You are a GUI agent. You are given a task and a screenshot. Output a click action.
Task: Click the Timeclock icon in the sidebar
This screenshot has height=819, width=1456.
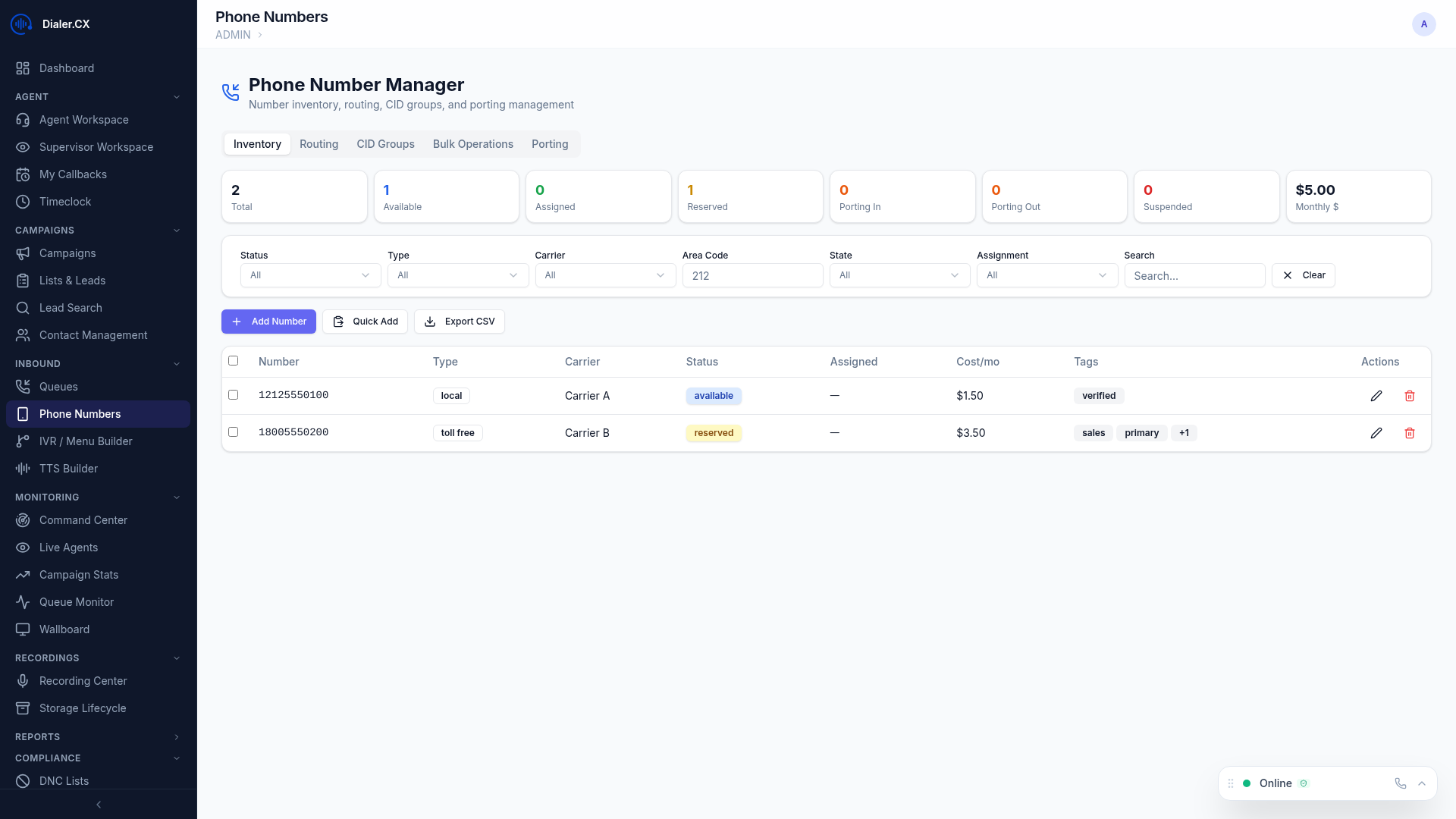click(23, 202)
